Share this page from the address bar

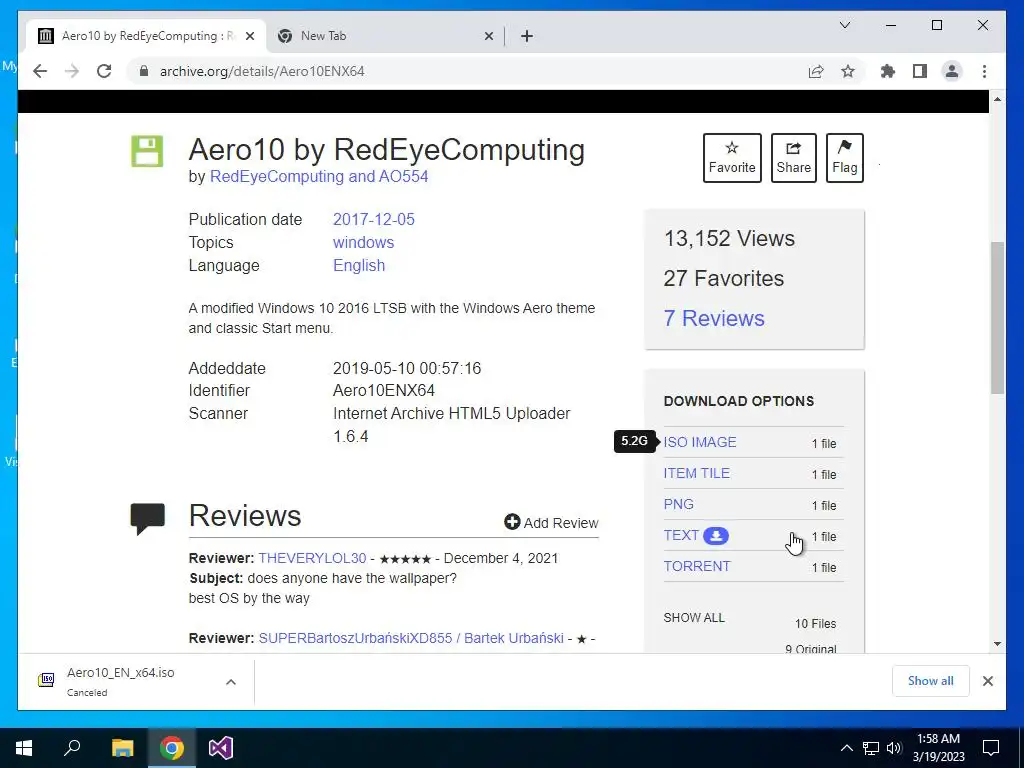point(816,71)
